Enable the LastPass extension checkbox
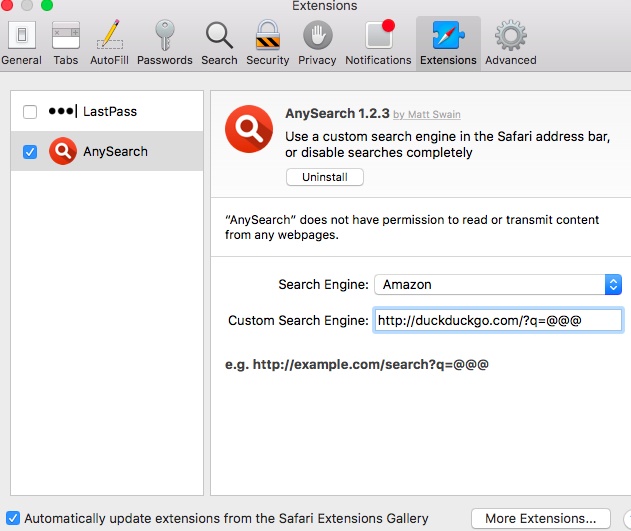The height and width of the screenshot is (531, 631). point(30,111)
